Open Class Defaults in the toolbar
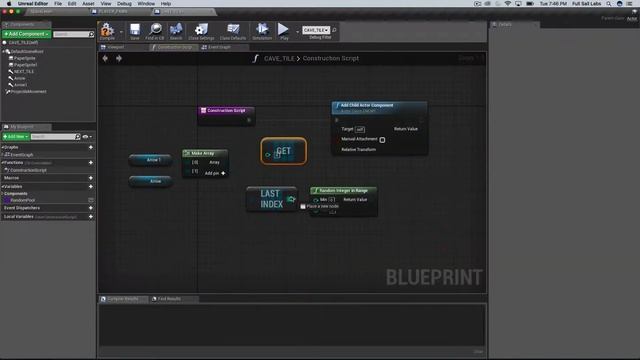 click(233, 31)
